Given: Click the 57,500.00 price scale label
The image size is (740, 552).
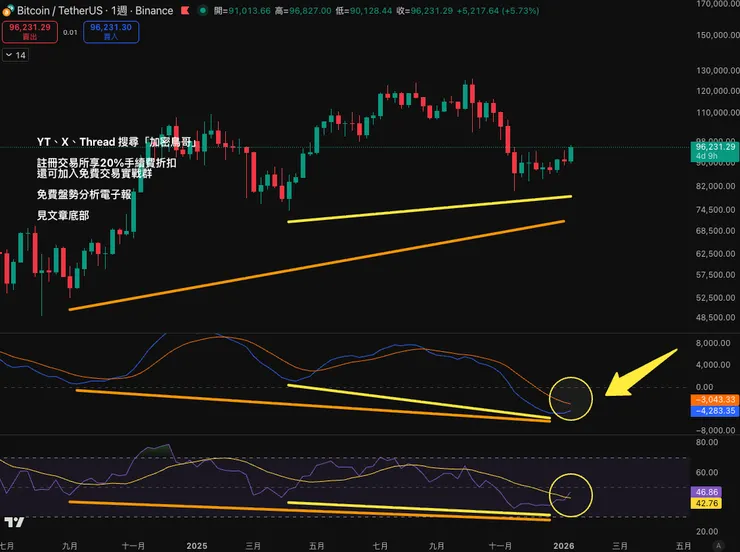Looking at the screenshot, I should click(x=715, y=275).
